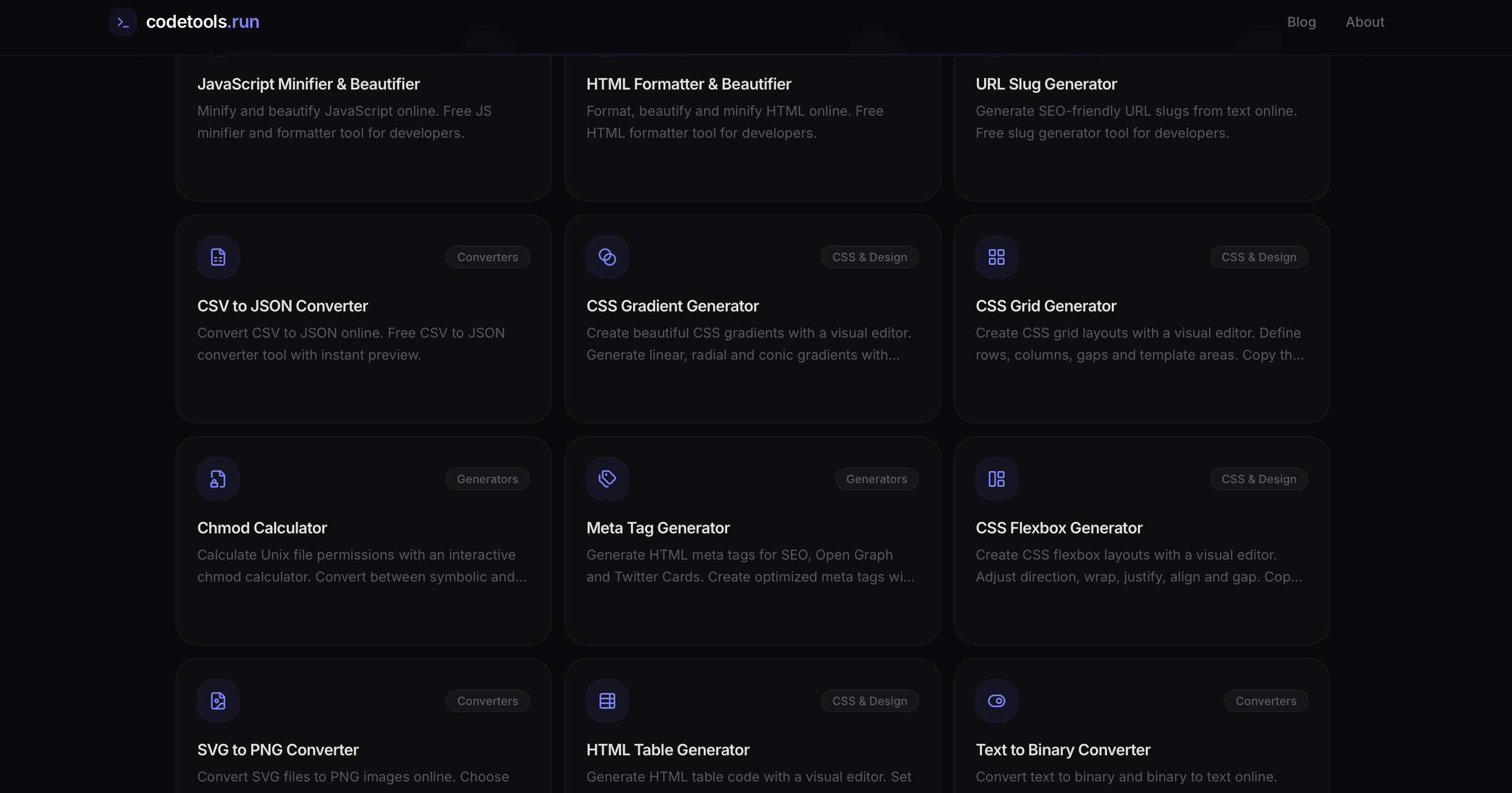Click the CSS & Design badge on Grid Generator
1512x793 pixels.
coord(1258,256)
